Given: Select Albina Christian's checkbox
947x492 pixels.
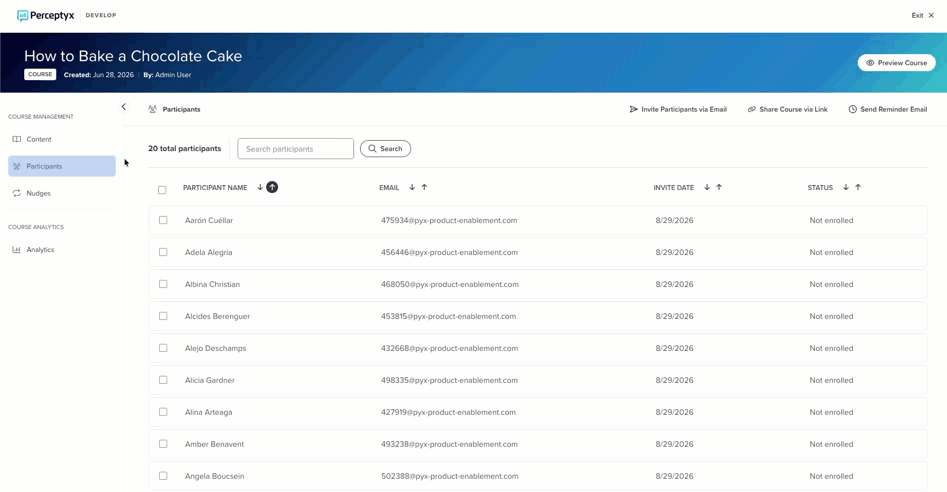Looking at the screenshot, I should pos(163,284).
